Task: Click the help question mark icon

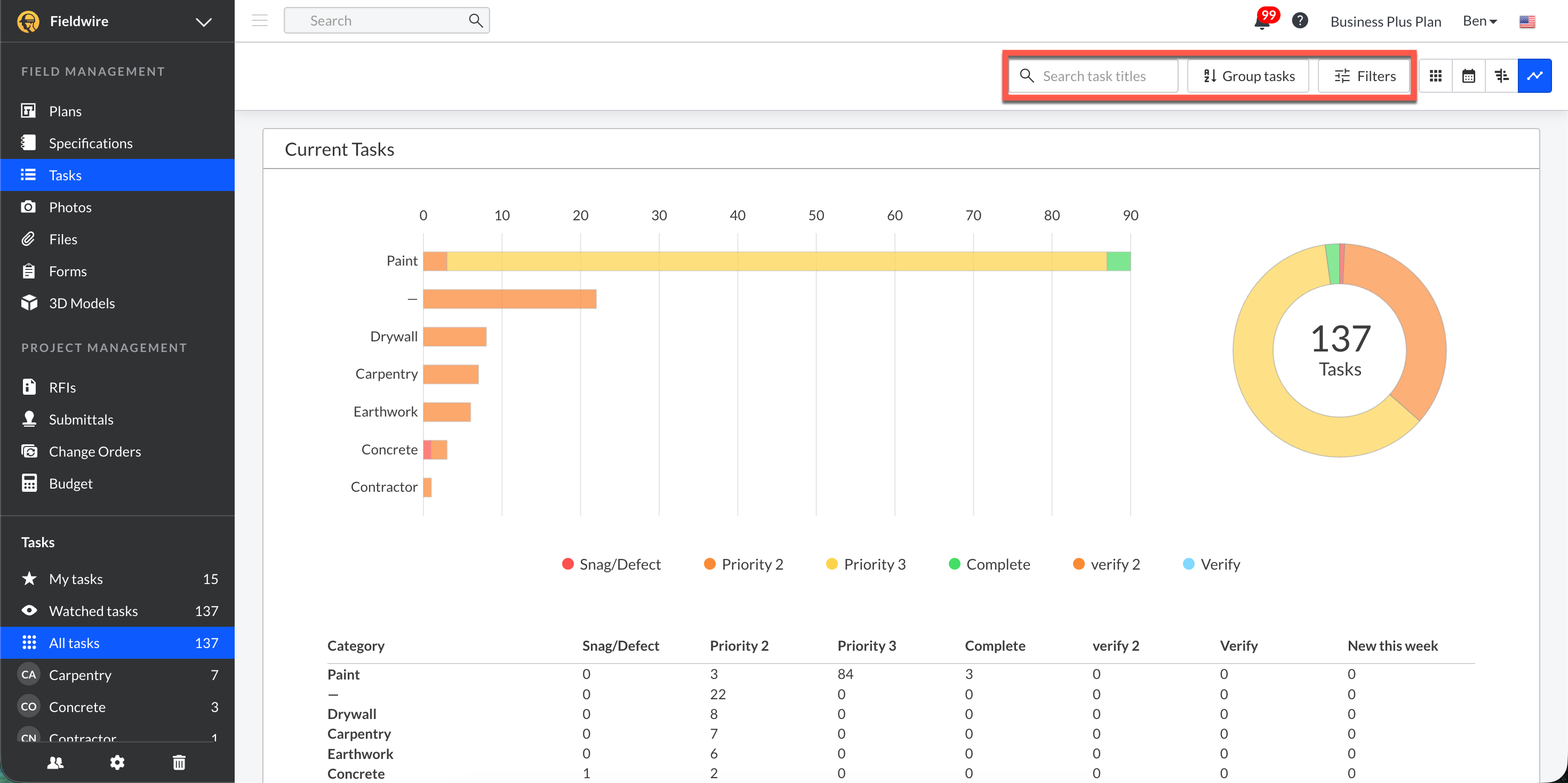Action: point(1300,21)
